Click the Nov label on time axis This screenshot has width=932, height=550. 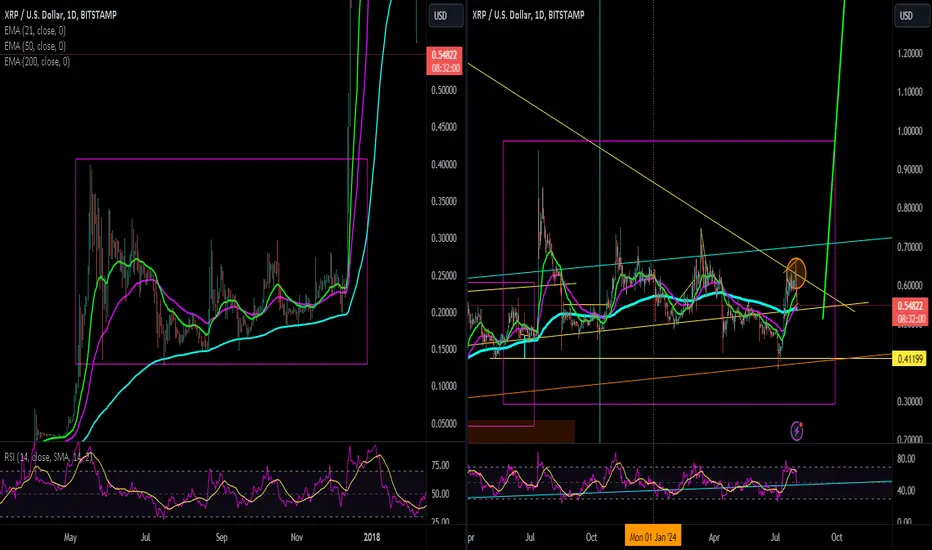pos(297,538)
